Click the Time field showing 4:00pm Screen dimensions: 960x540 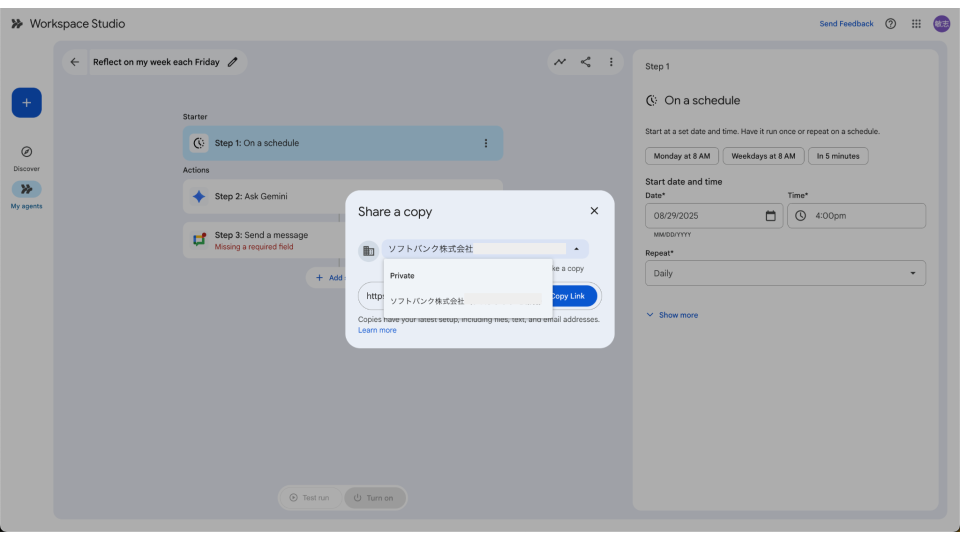856,216
